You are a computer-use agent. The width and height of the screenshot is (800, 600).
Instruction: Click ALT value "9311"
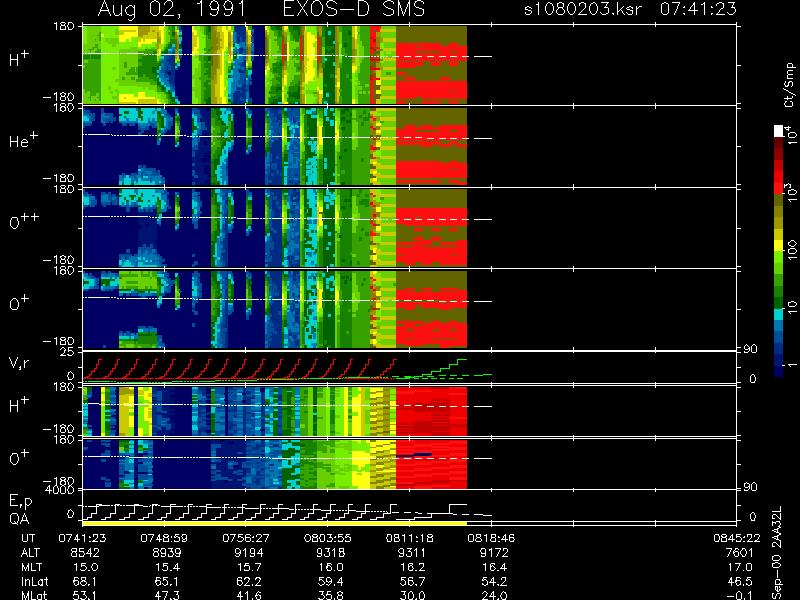point(412,553)
